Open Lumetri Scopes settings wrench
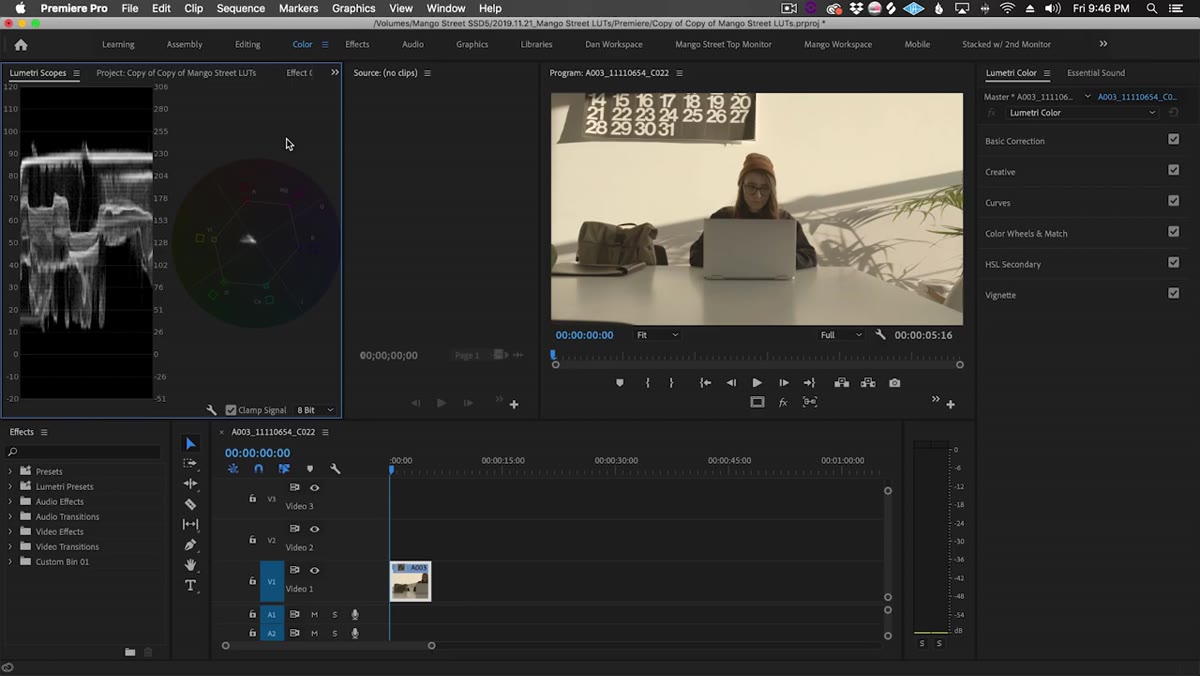The height and width of the screenshot is (676, 1200). [x=212, y=410]
